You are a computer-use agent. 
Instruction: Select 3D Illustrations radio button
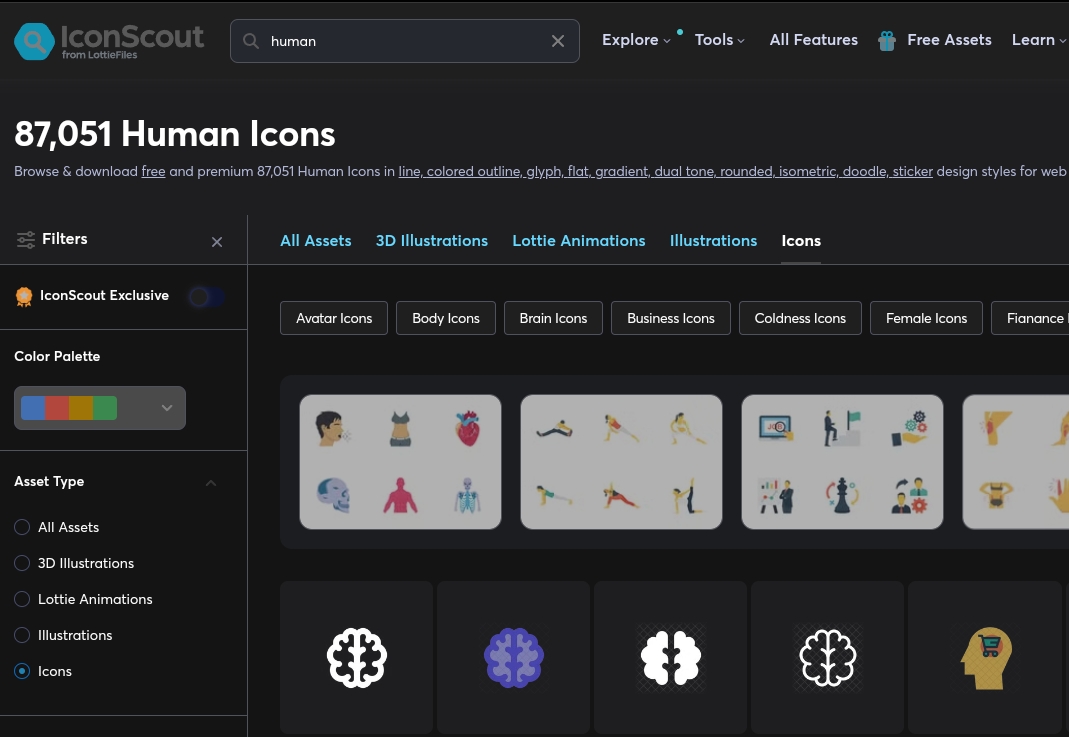coord(22,563)
